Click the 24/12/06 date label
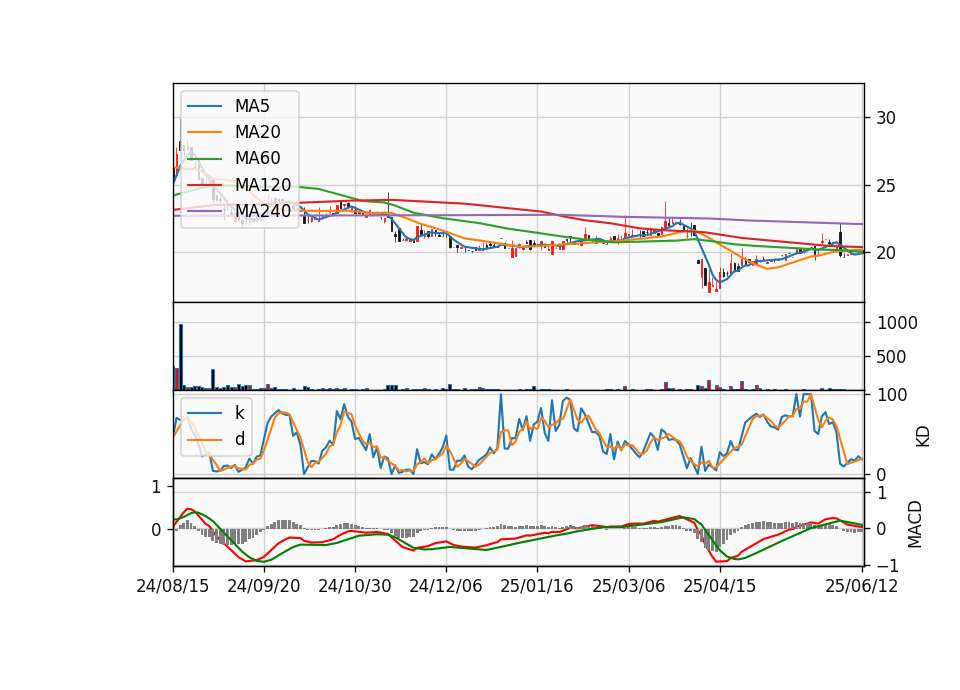Viewport: 960px width, 690px height. [446, 586]
